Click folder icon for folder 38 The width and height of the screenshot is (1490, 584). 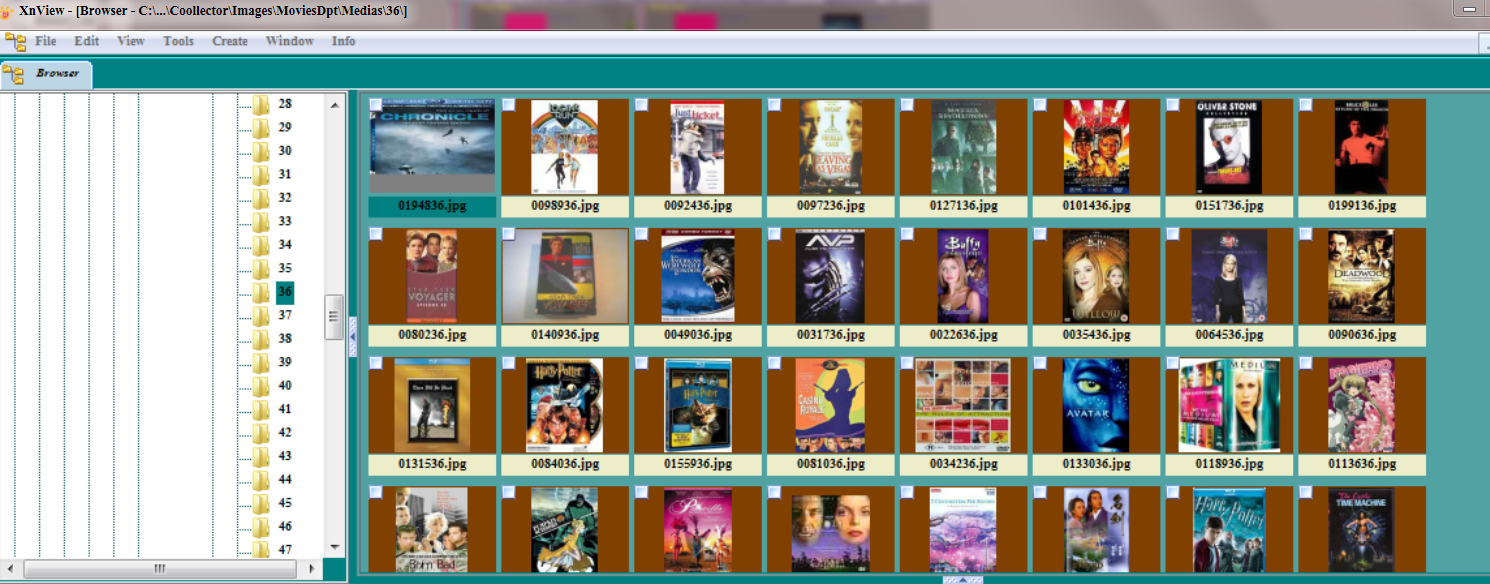pyautogui.click(x=261, y=339)
